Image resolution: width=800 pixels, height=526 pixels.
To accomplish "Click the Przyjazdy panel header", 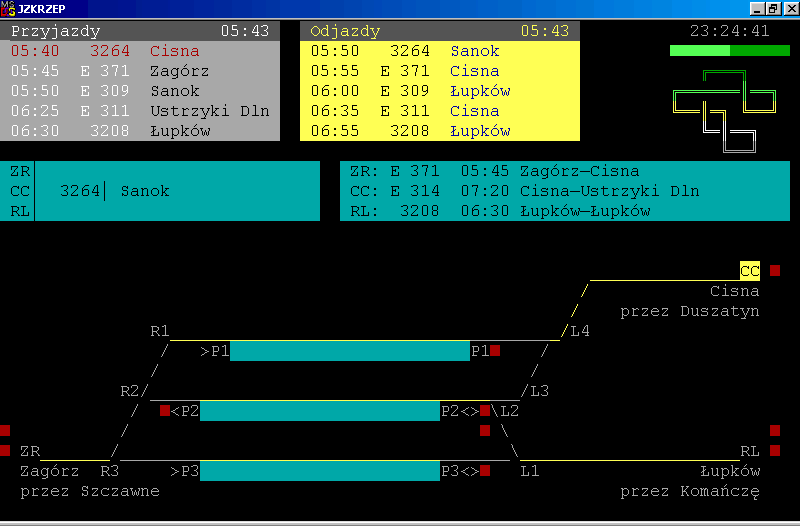I will pyautogui.click(x=140, y=31).
